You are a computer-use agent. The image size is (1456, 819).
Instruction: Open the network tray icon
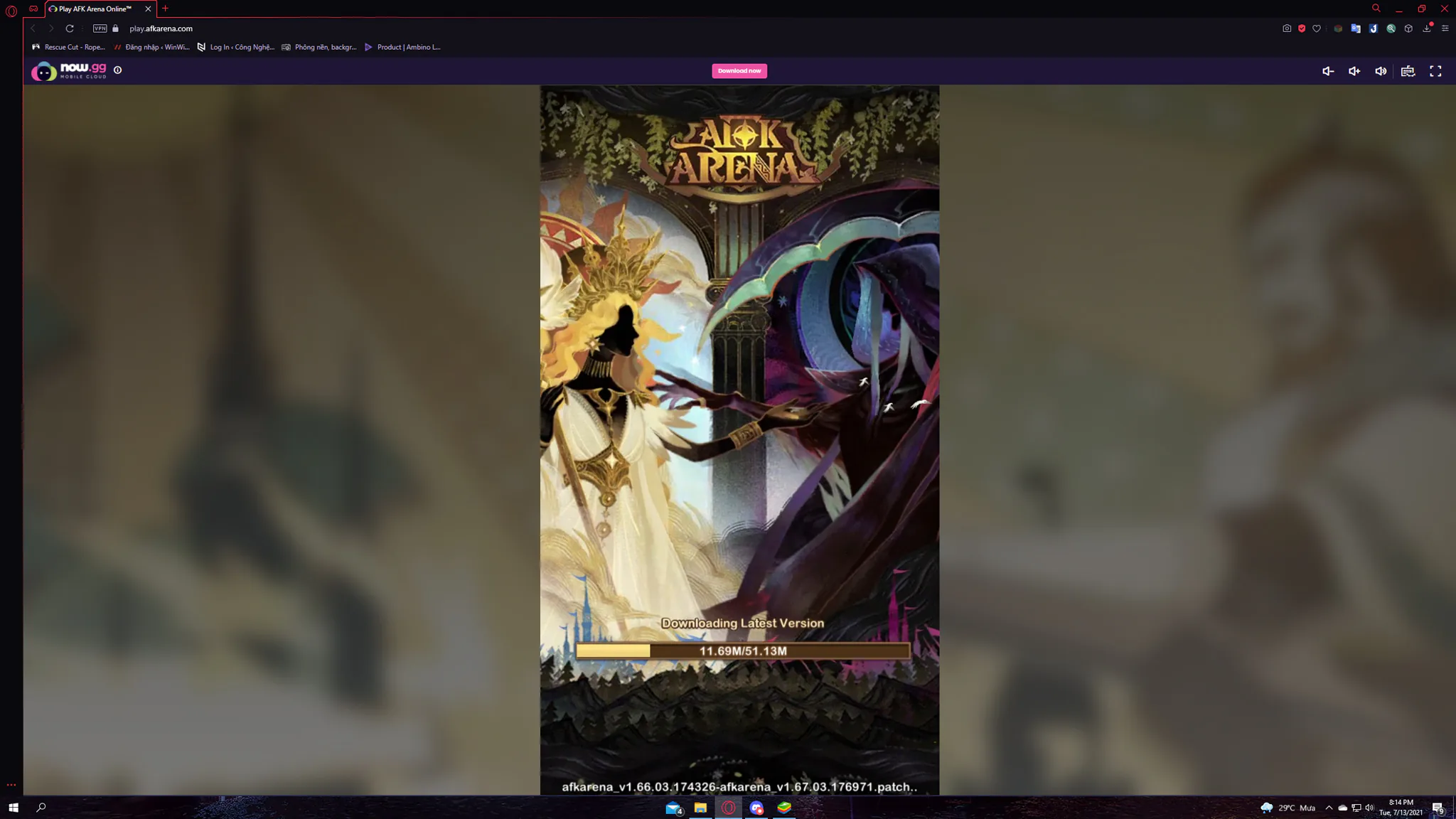point(1356,808)
